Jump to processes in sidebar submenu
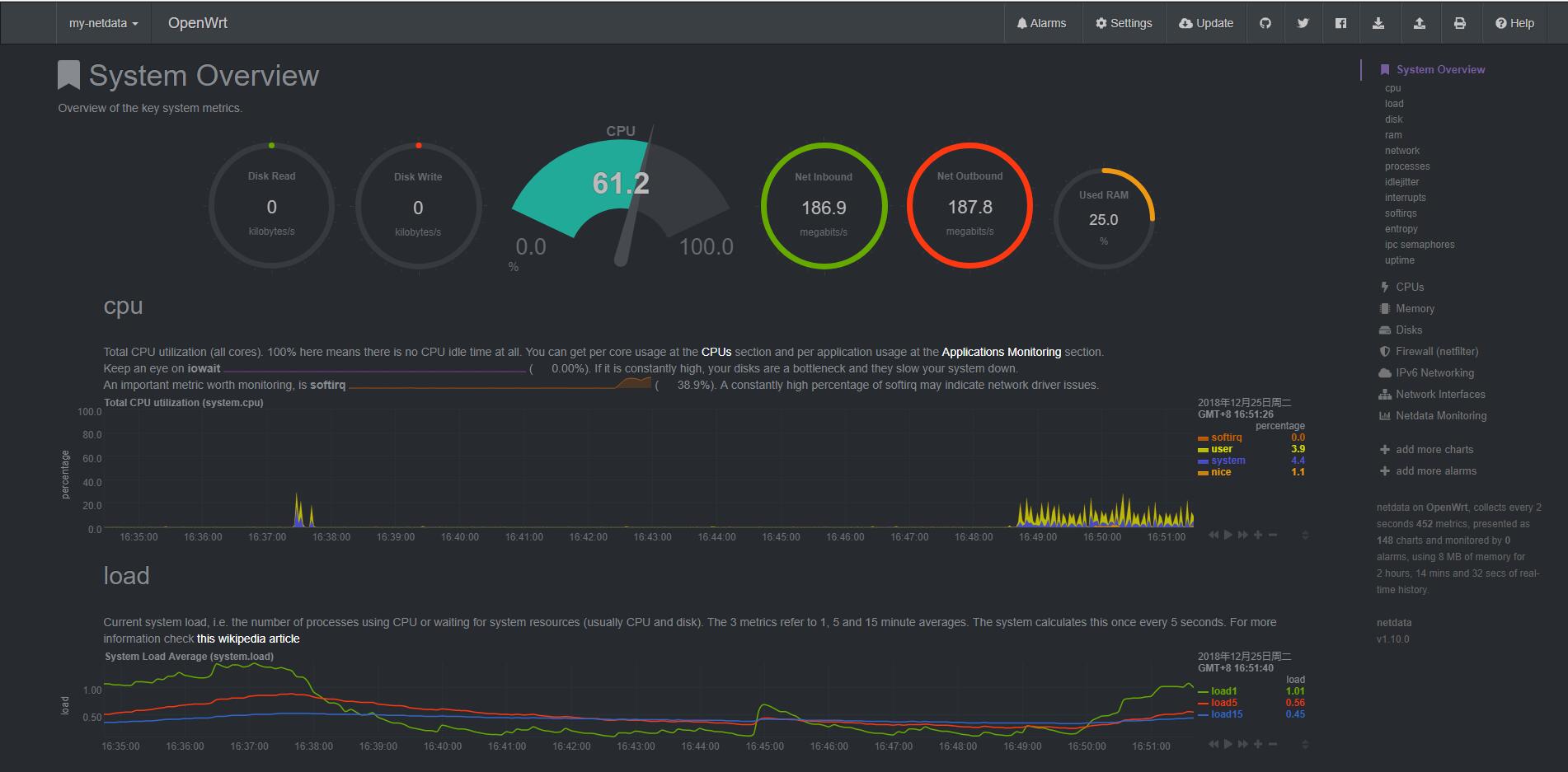Screen dimensions: 1568x772 pos(1407,166)
